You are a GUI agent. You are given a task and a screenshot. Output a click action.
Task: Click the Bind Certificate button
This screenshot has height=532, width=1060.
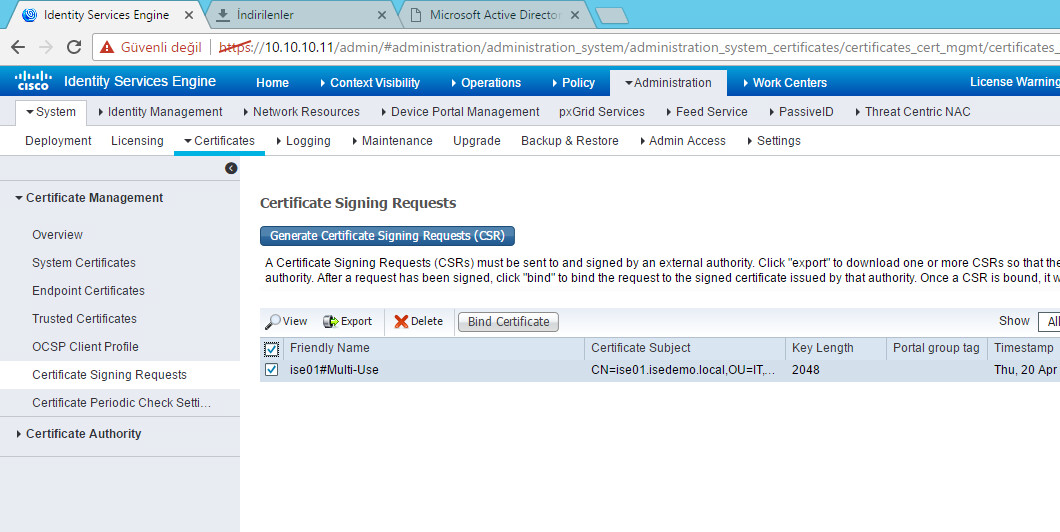coord(508,322)
